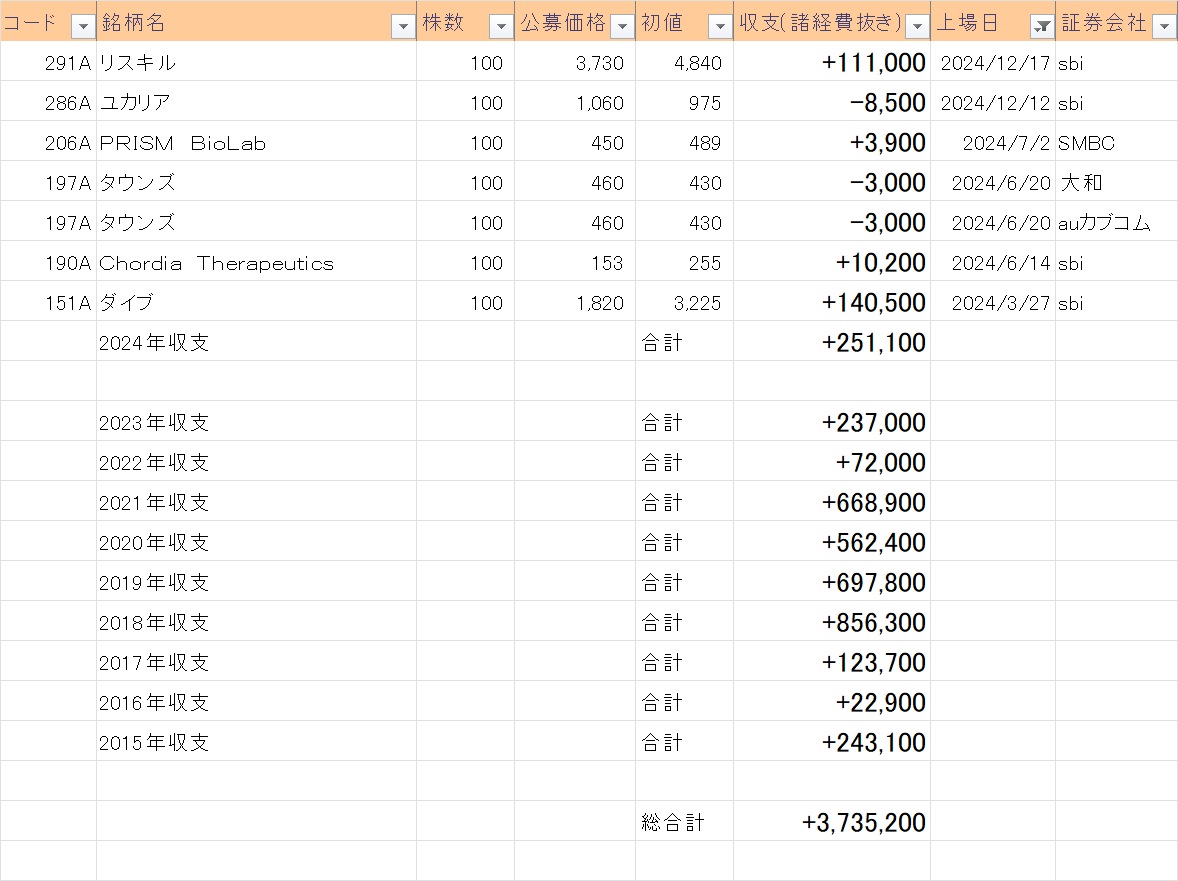Select the 2024年収支 label cell
This screenshot has width=1178, height=881.
[x=256, y=341]
